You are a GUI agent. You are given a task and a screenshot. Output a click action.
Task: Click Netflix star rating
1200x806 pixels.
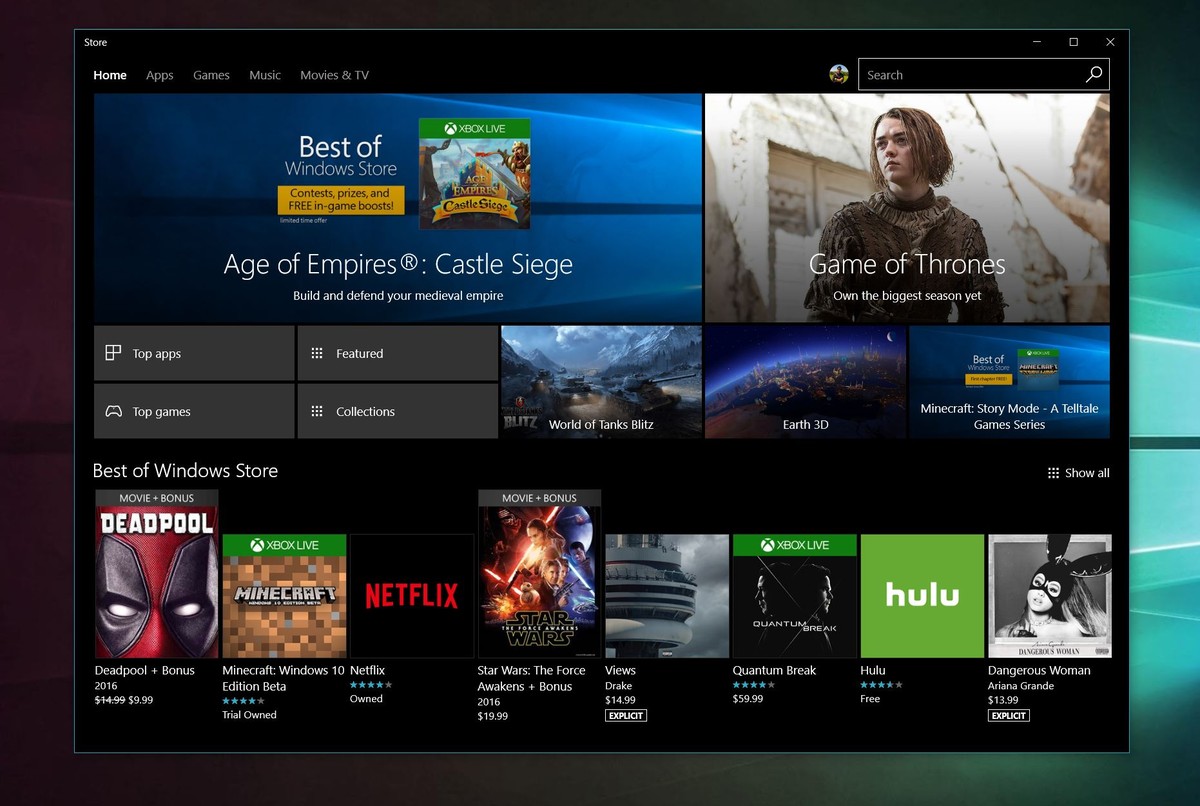[371, 685]
